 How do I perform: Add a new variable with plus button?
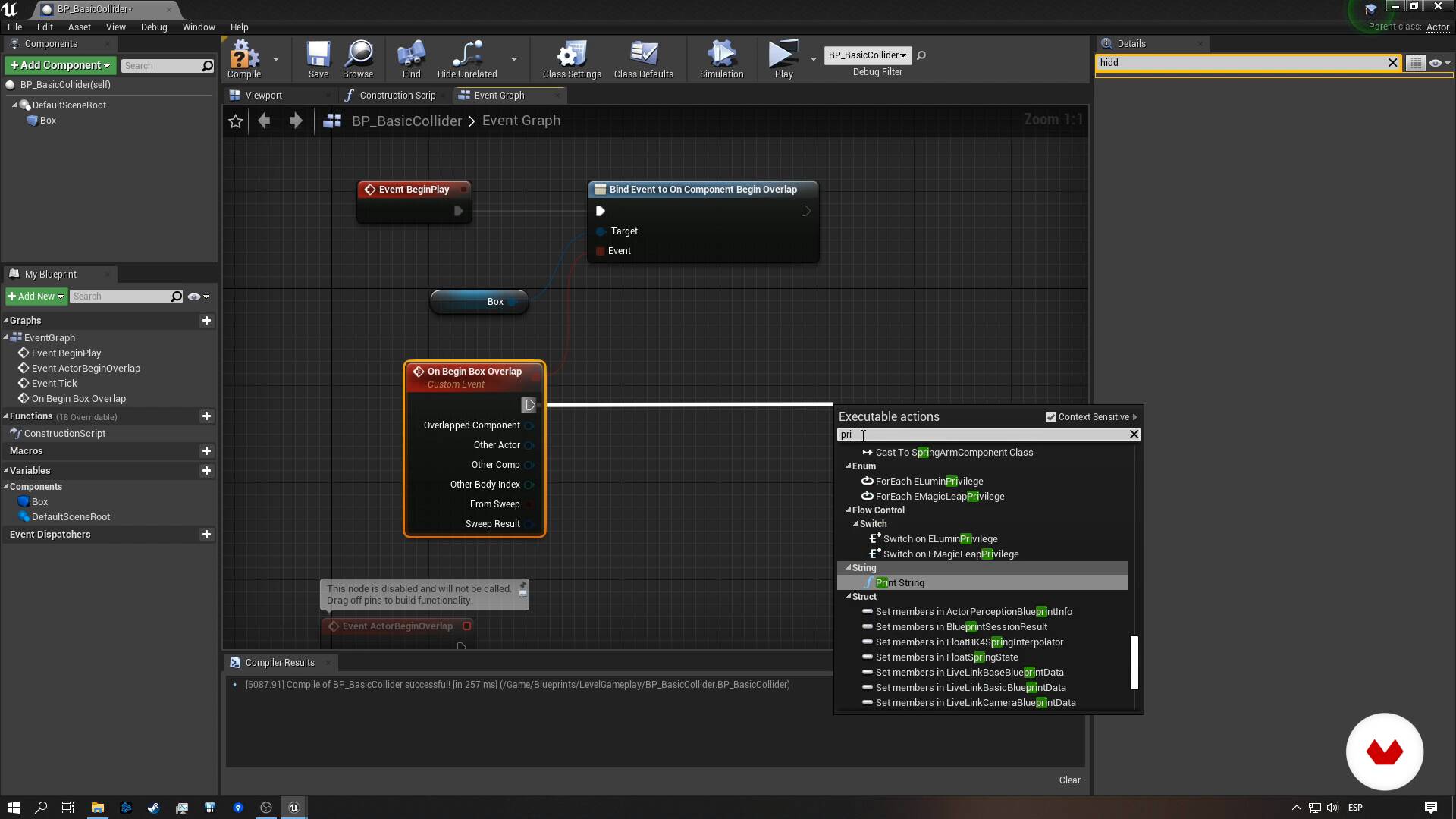coord(206,471)
